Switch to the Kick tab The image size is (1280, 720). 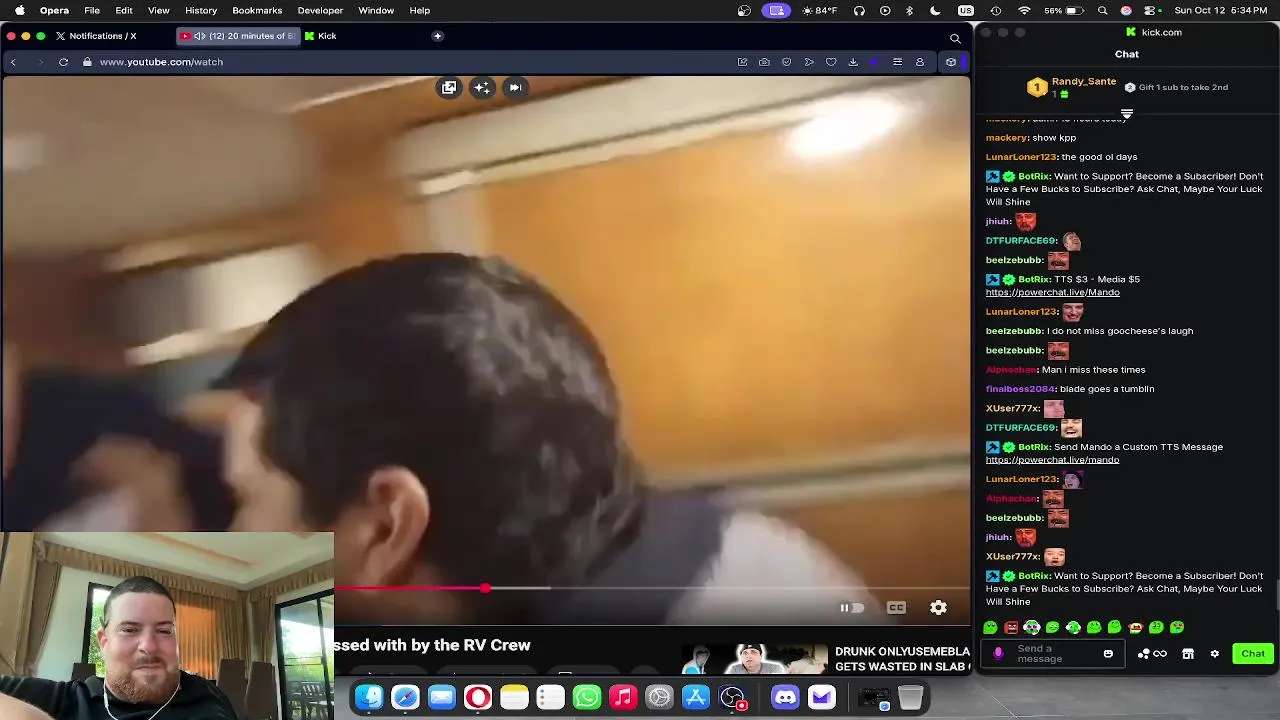[321, 36]
